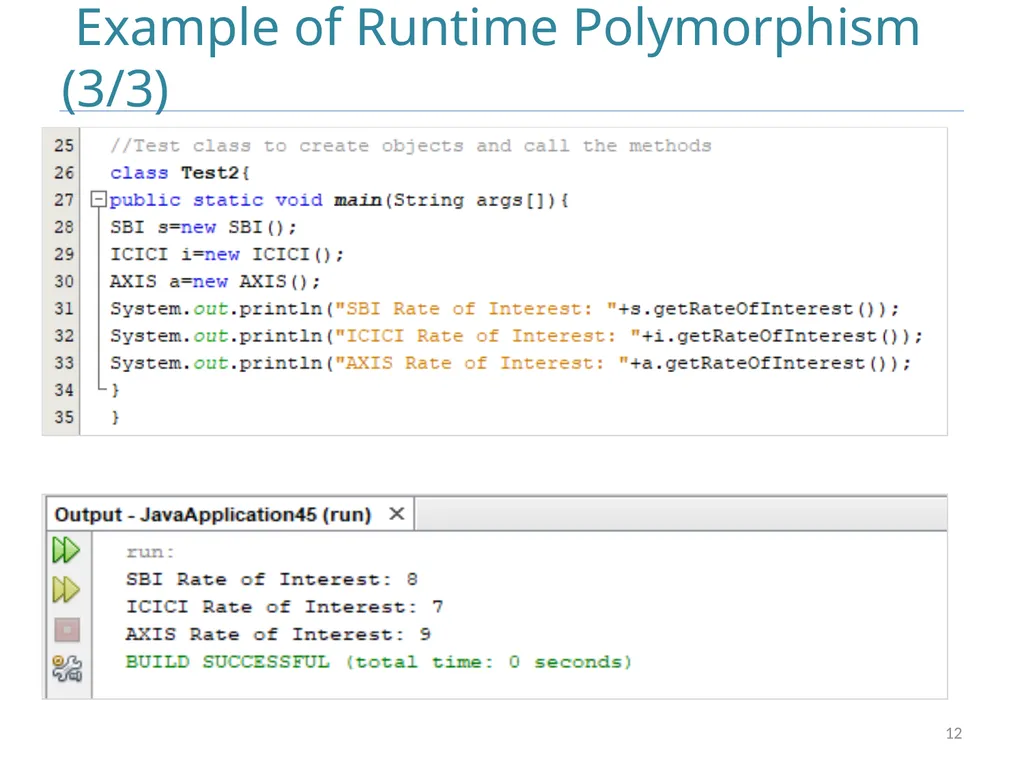This screenshot has height=768, width=1024.
Task: Click line number 29 in the gutter
Action: (x=64, y=254)
